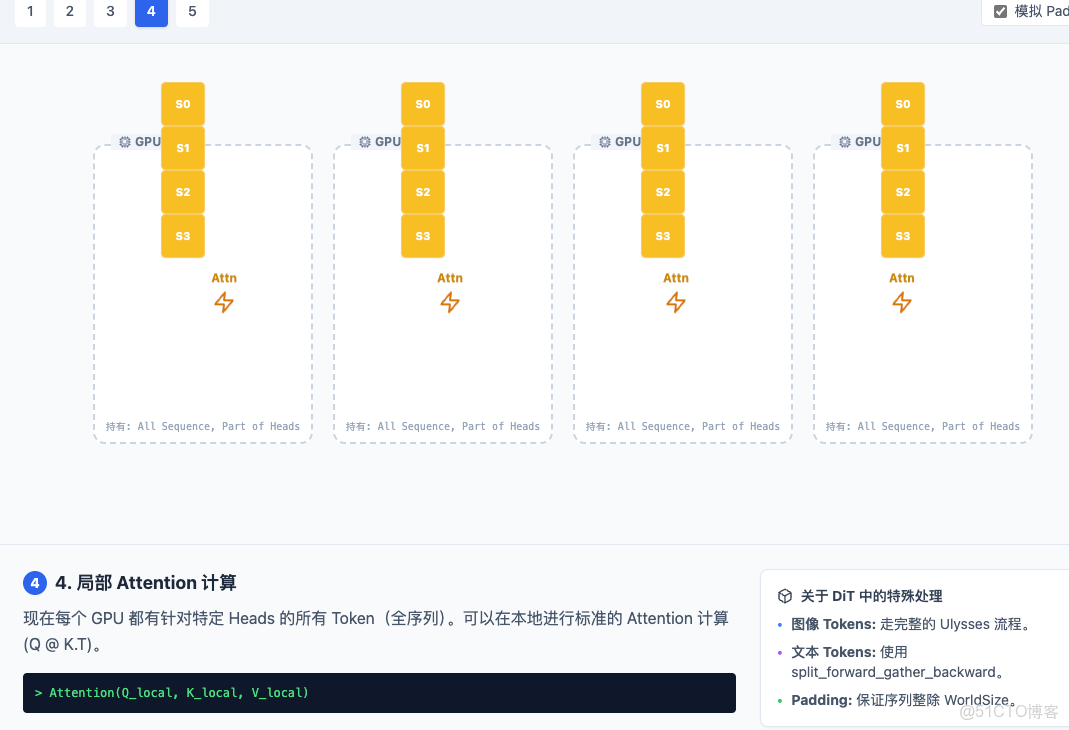Select S3 block in the fourth GPU
Viewport: 1069px width, 730px height.
point(903,236)
